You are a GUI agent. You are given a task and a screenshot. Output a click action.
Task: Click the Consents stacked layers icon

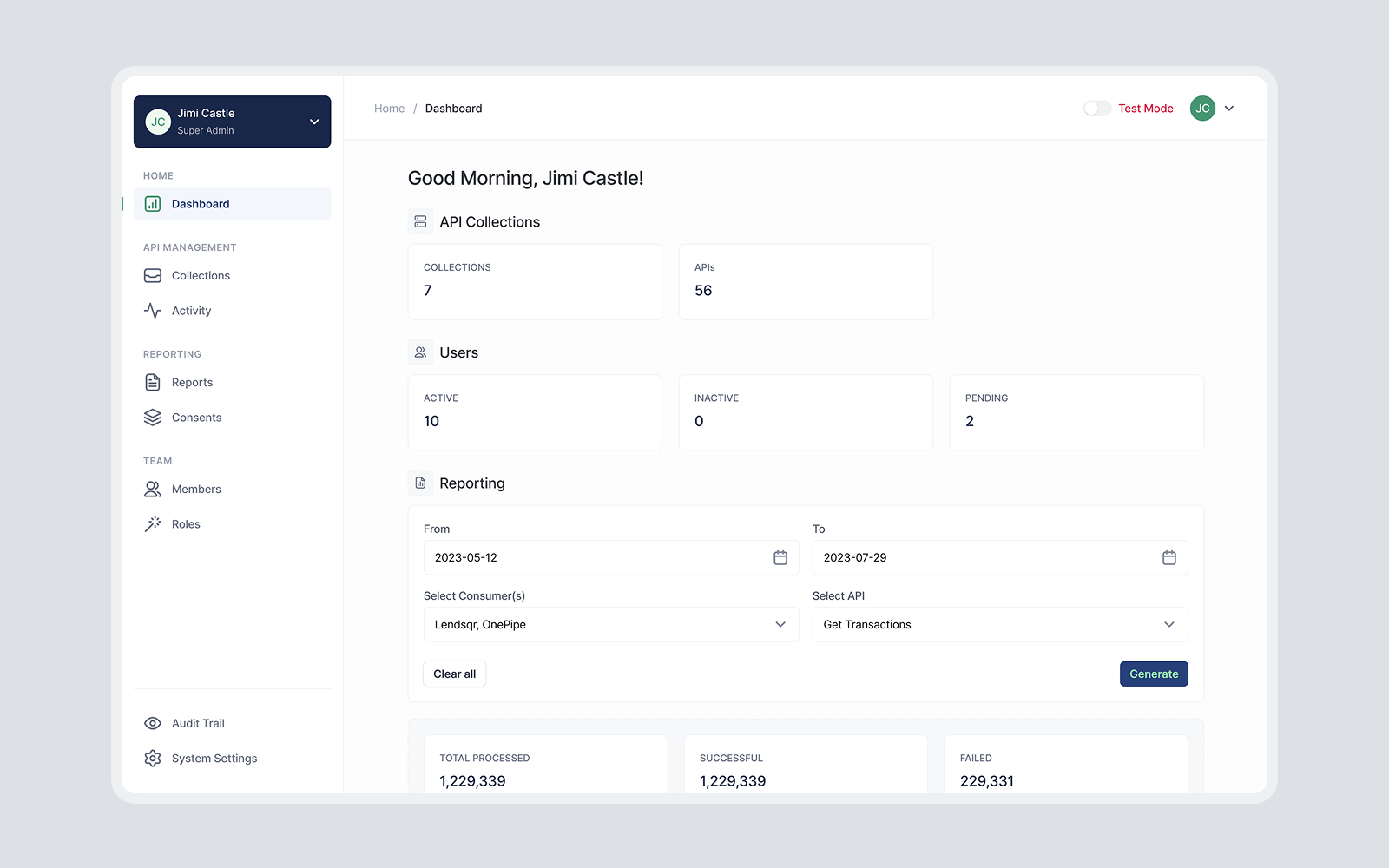pyautogui.click(x=153, y=417)
